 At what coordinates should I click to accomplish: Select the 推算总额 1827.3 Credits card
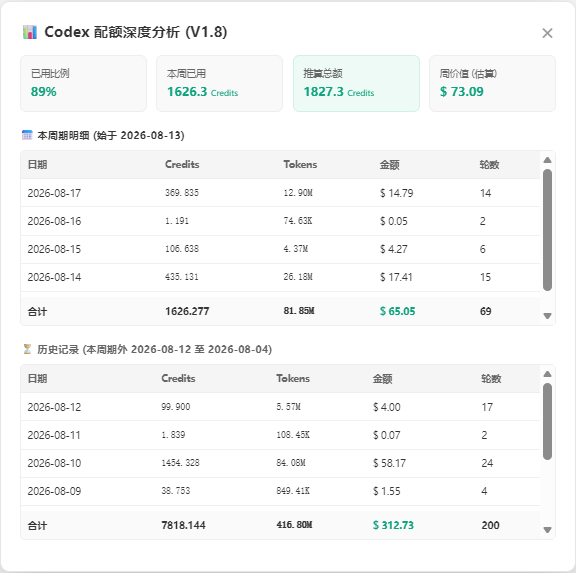tap(356, 83)
